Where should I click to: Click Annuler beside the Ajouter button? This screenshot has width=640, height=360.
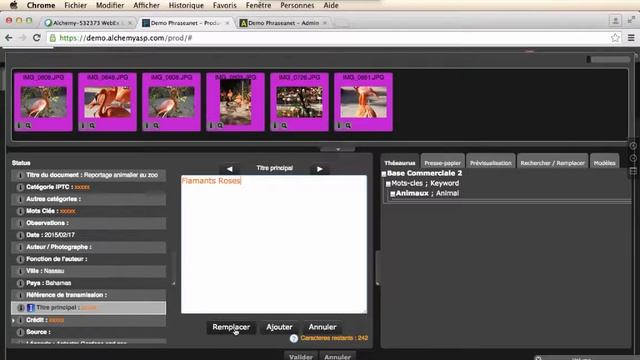tap(322, 327)
